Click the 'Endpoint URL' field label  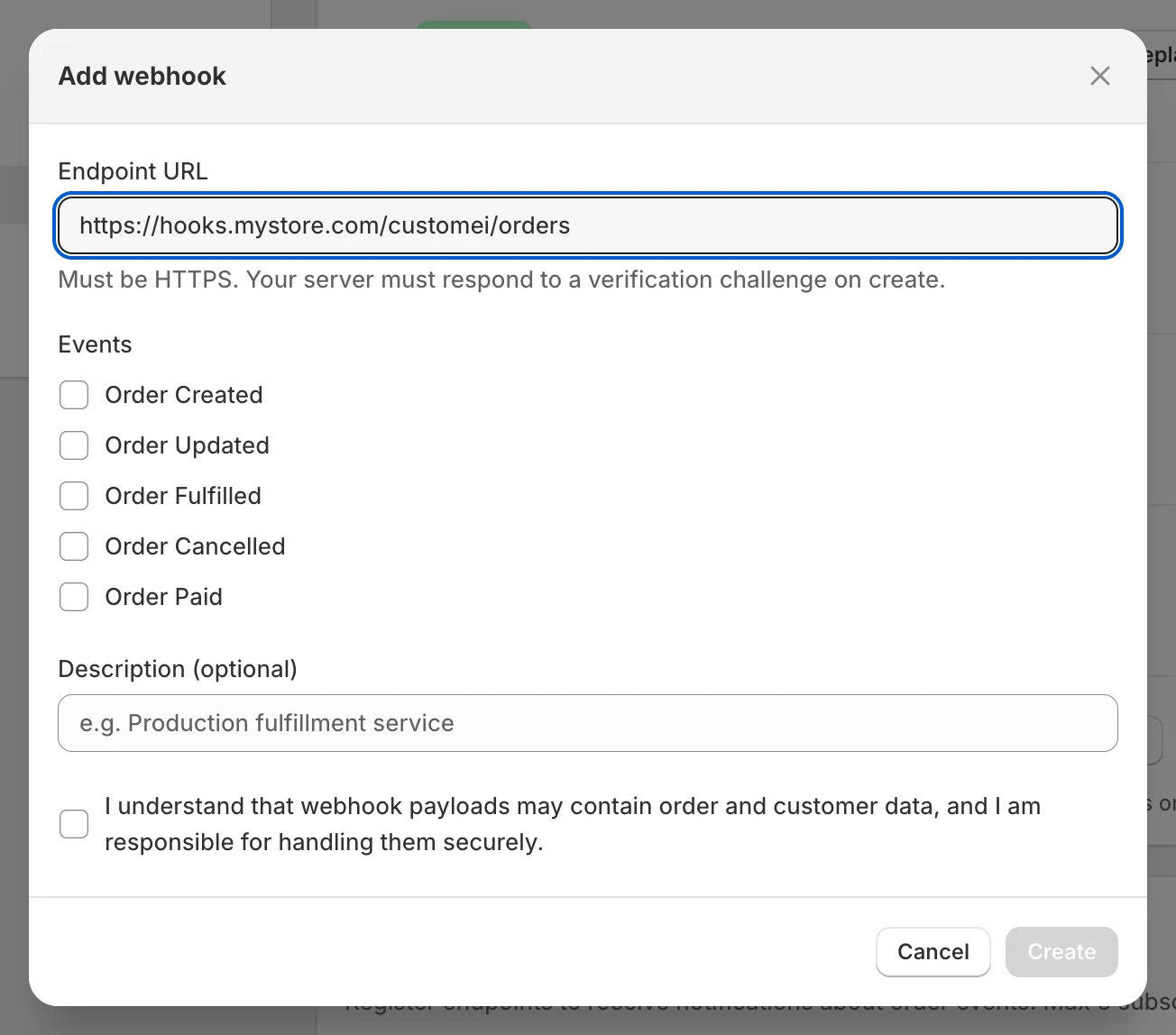pos(133,171)
